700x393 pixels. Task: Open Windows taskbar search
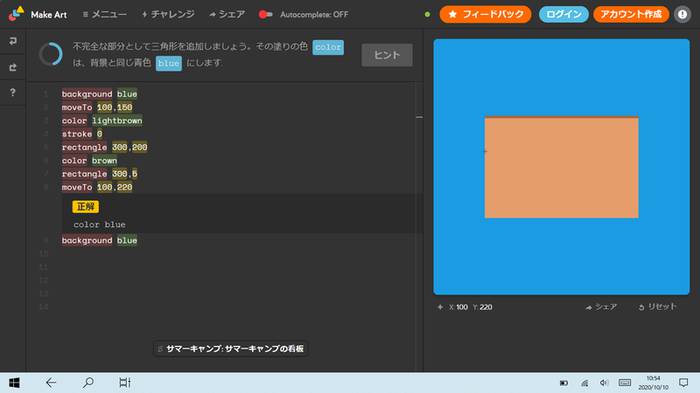point(88,383)
